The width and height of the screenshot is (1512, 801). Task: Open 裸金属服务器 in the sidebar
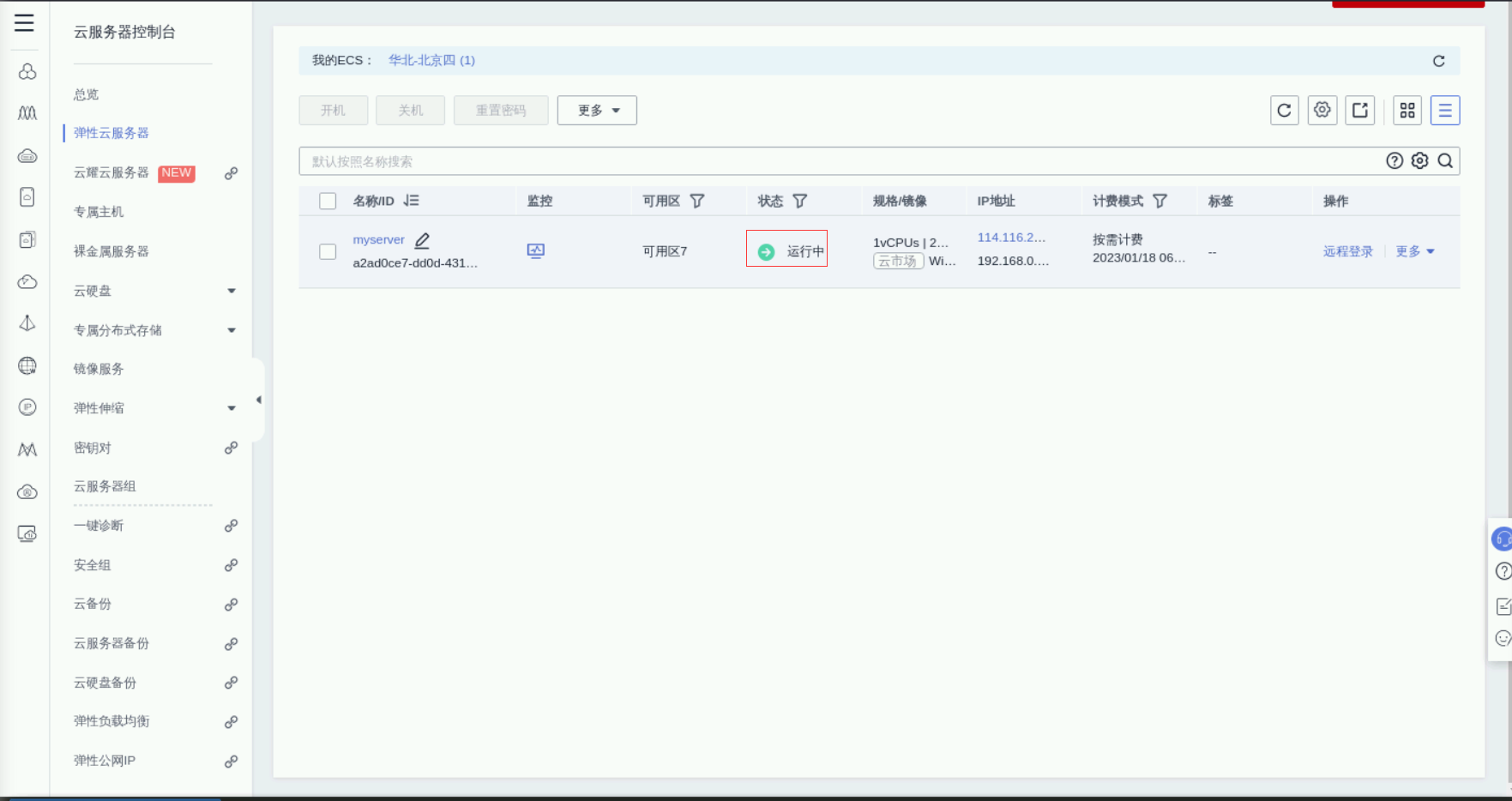(111, 251)
